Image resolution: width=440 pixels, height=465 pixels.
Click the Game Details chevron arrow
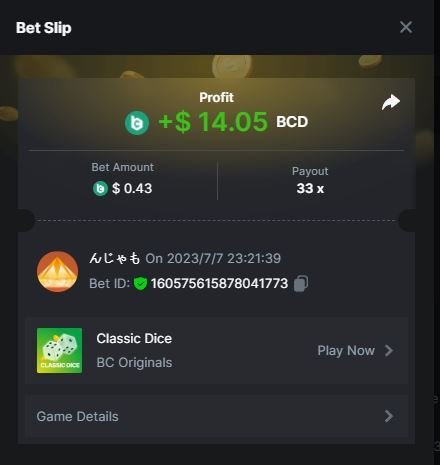(x=389, y=416)
